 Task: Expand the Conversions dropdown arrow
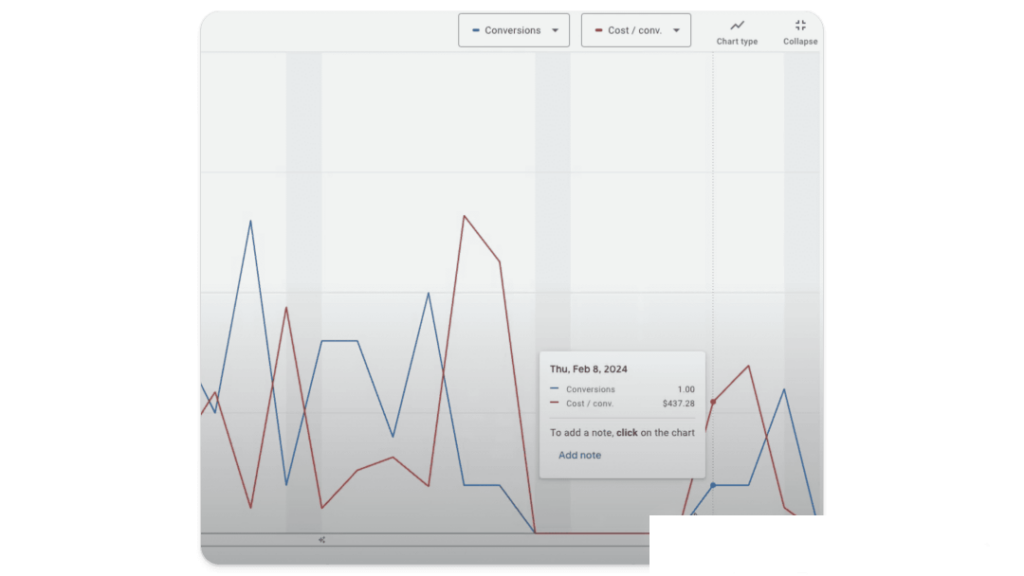pos(556,30)
